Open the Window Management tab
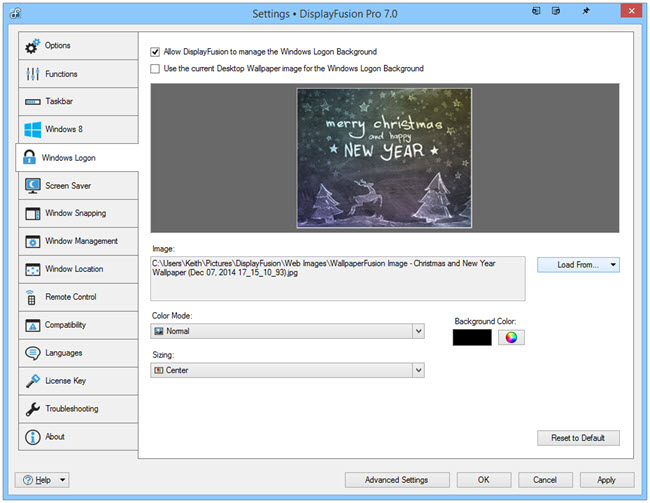The width and height of the screenshot is (650, 503). 78,241
